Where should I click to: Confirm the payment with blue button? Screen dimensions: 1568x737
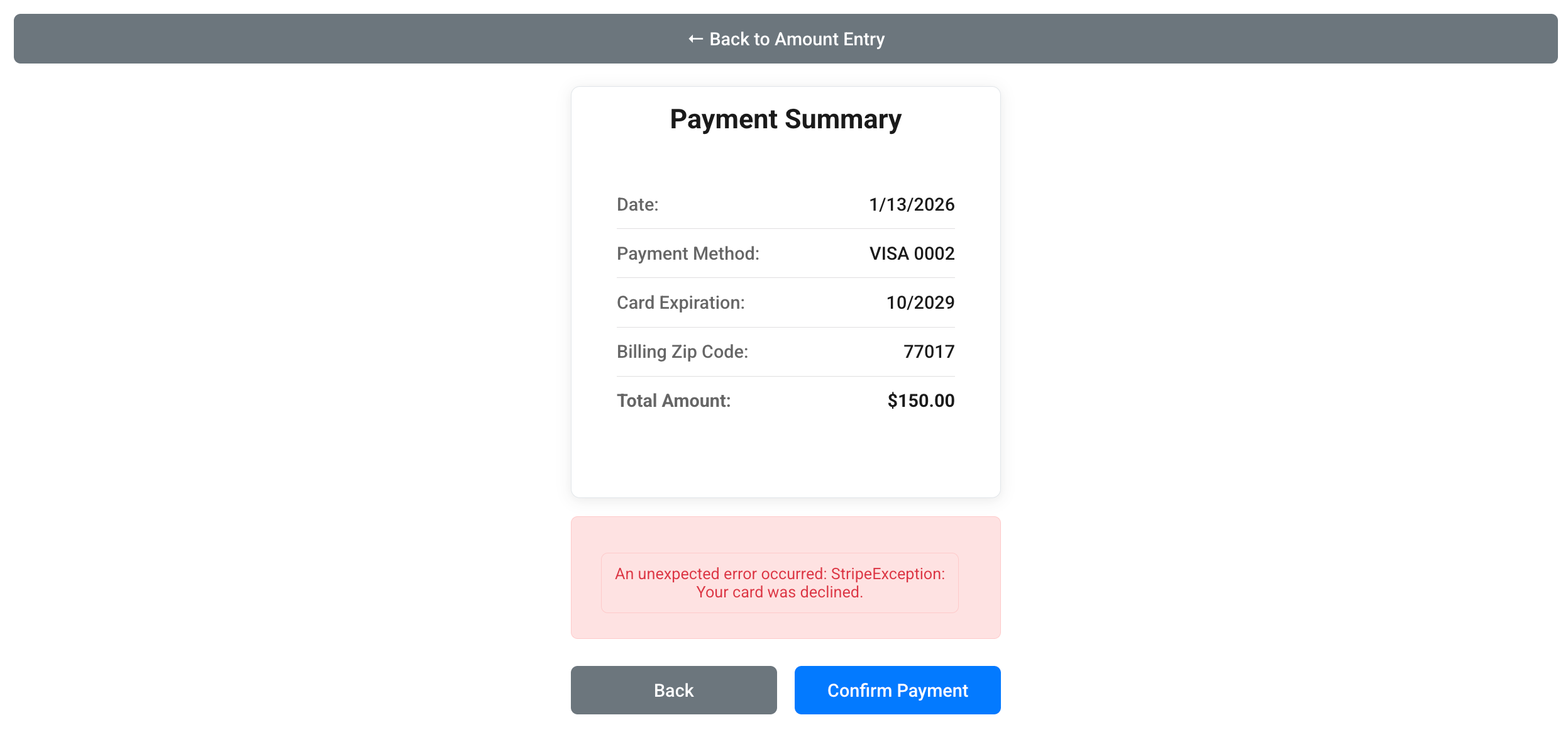pos(897,690)
